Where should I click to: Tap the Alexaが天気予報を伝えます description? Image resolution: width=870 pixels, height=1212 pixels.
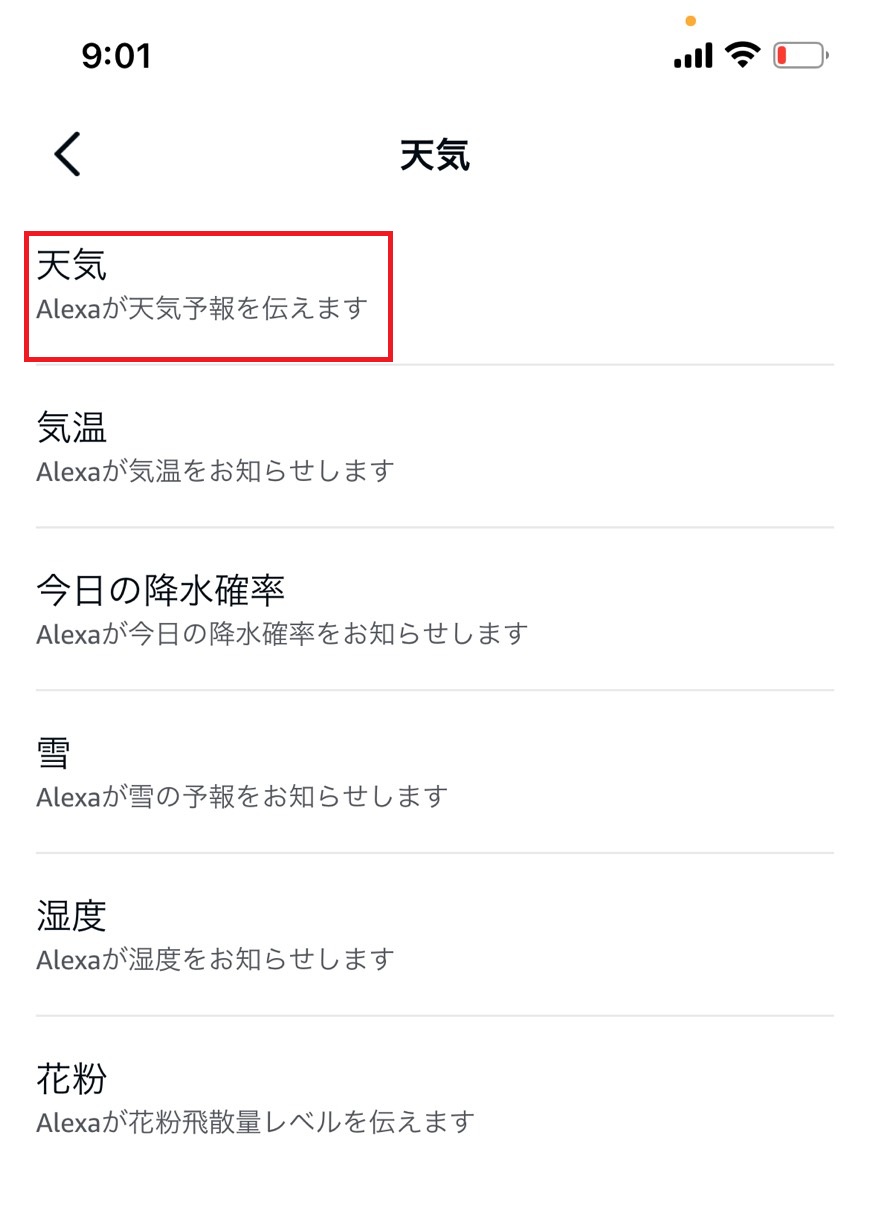tap(203, 307)
